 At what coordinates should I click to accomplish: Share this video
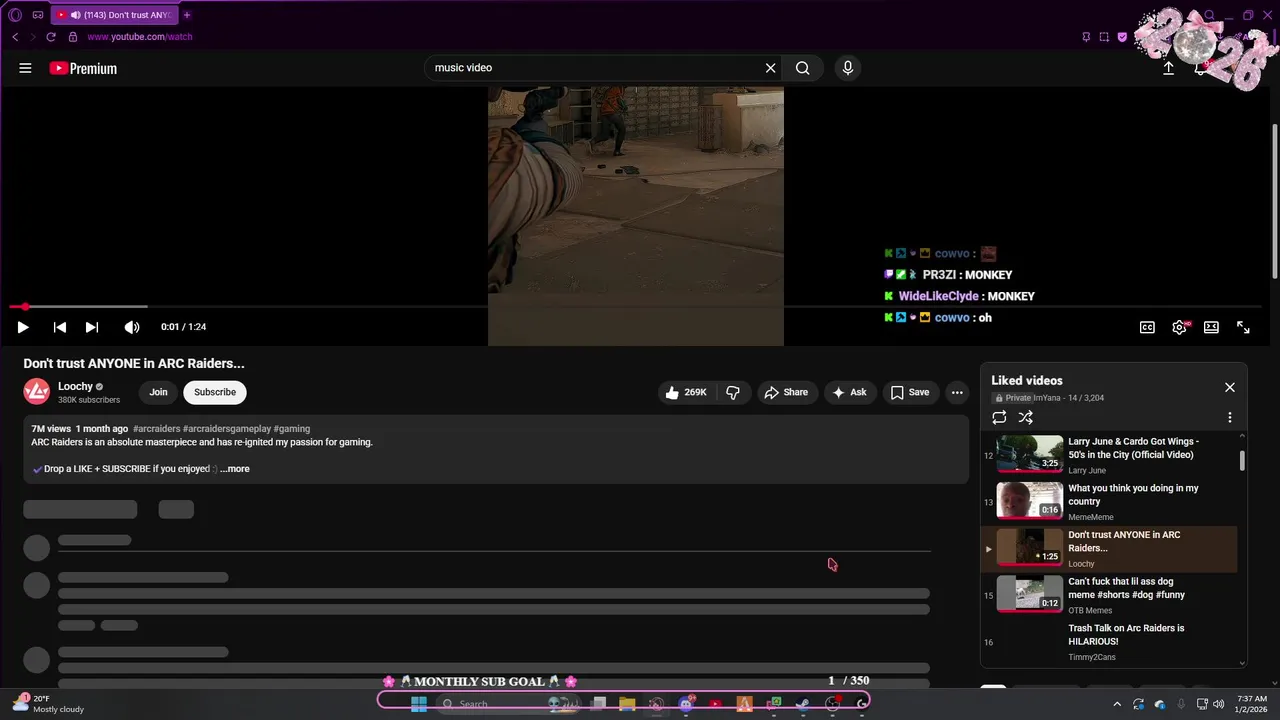(786, 392)
